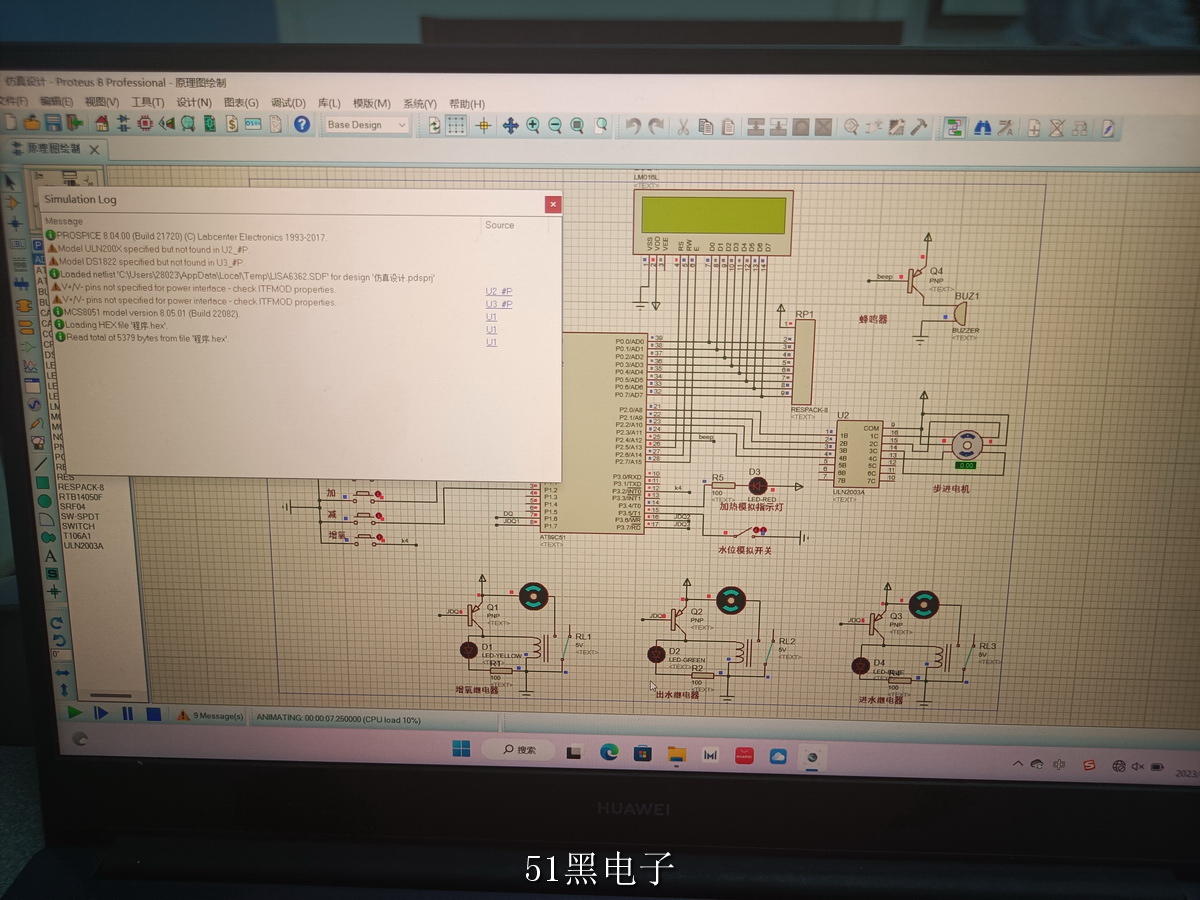Click the Center at cursor crosshair icon
The height and width of the screenshot is (900, 1200).
pos(483,125)
